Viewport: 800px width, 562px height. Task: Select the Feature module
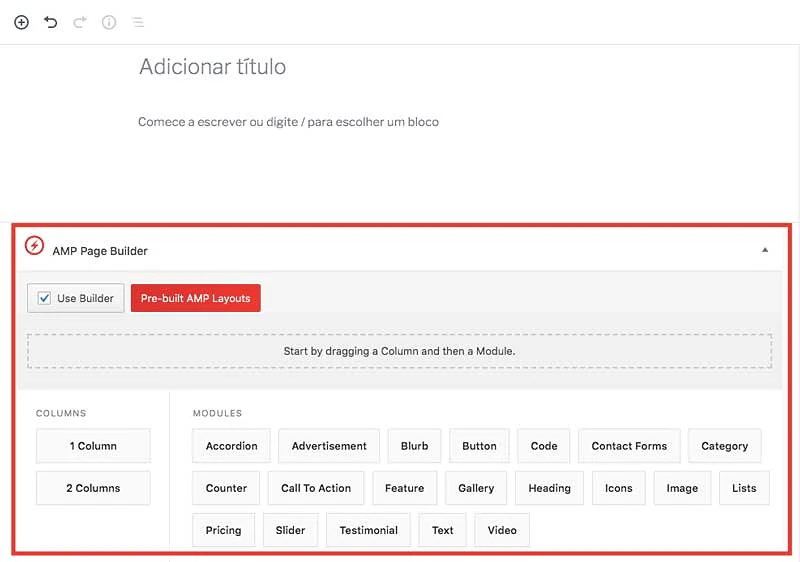[x=405, y=488]
